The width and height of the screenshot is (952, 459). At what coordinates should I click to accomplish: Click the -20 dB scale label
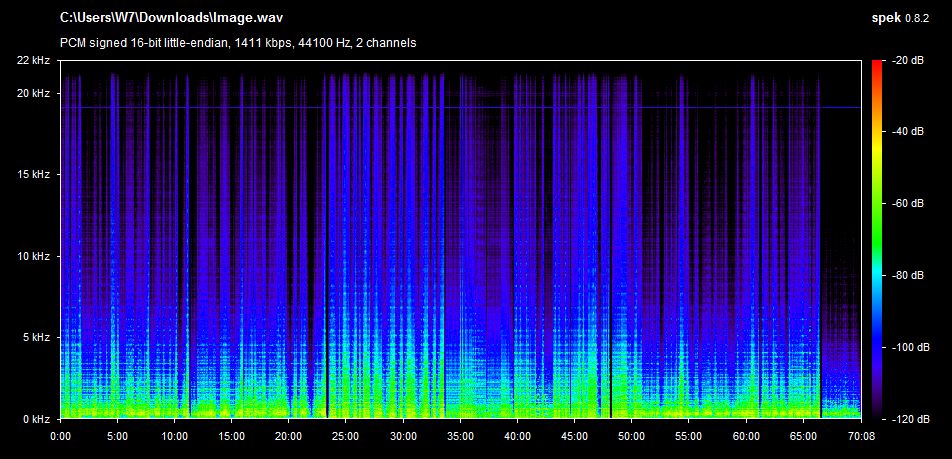pos(908,61)
